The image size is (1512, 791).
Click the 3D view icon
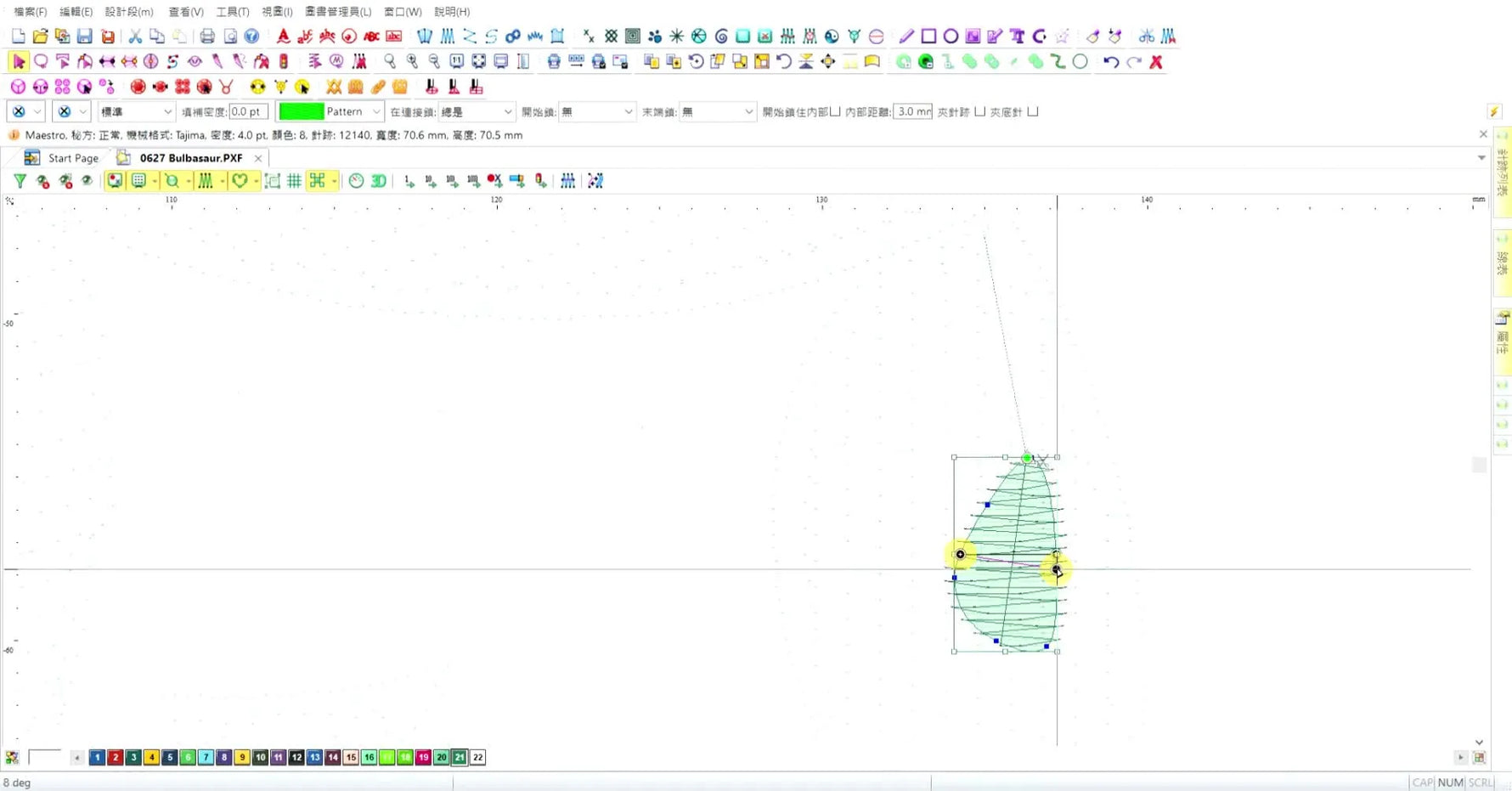379,181
